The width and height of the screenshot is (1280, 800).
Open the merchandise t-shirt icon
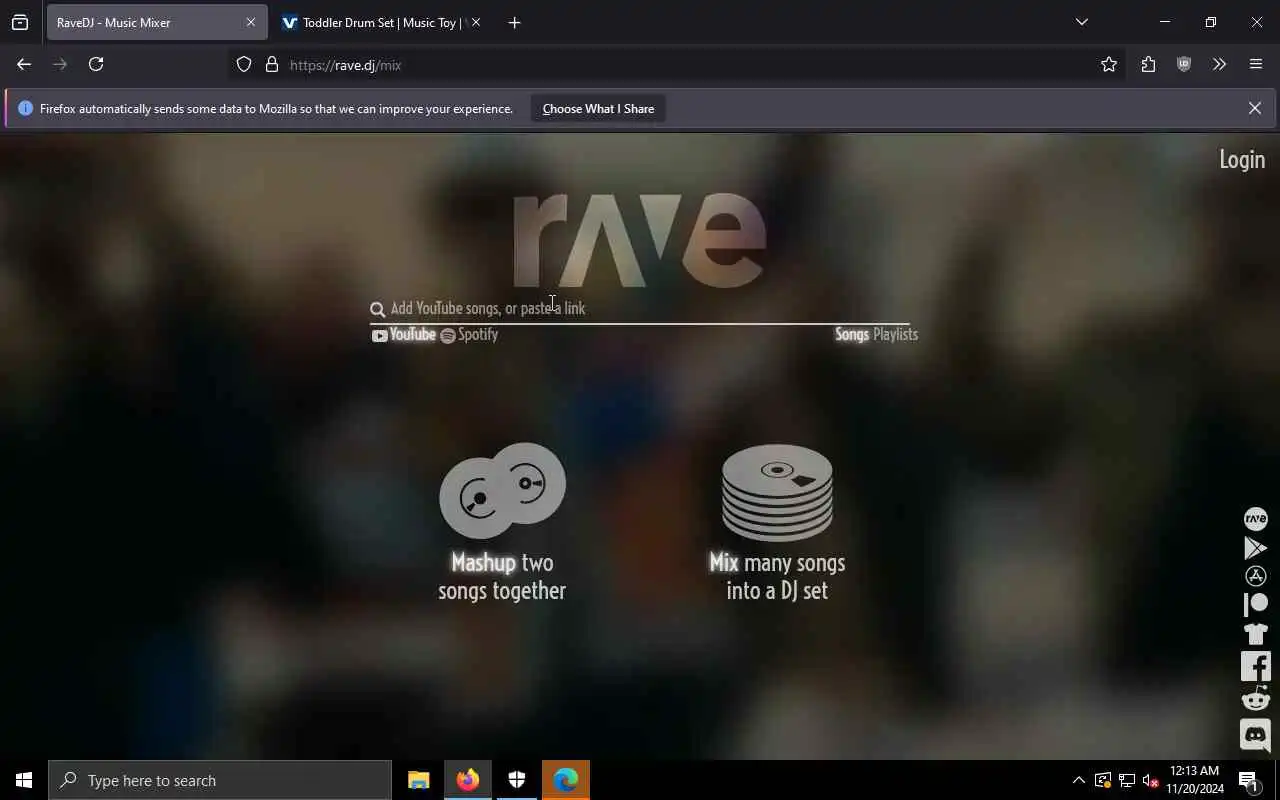pos(1255,633)
